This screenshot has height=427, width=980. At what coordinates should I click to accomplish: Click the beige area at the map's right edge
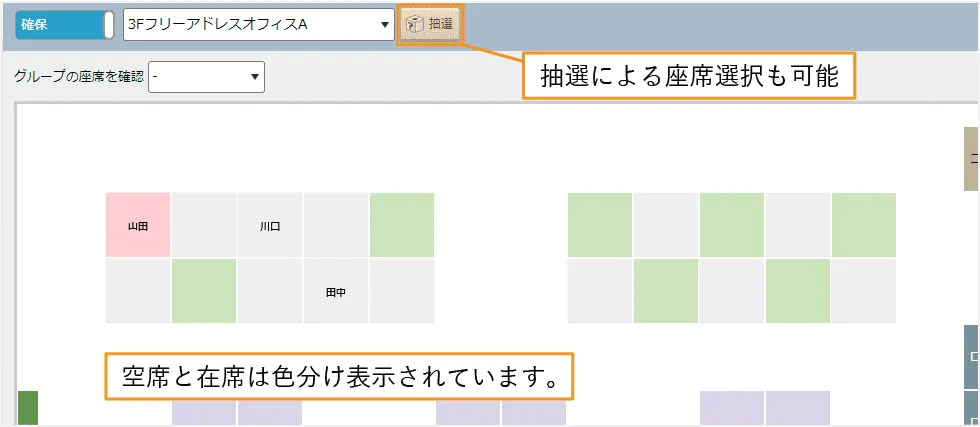pyautogui.click(x=971, y=159)
